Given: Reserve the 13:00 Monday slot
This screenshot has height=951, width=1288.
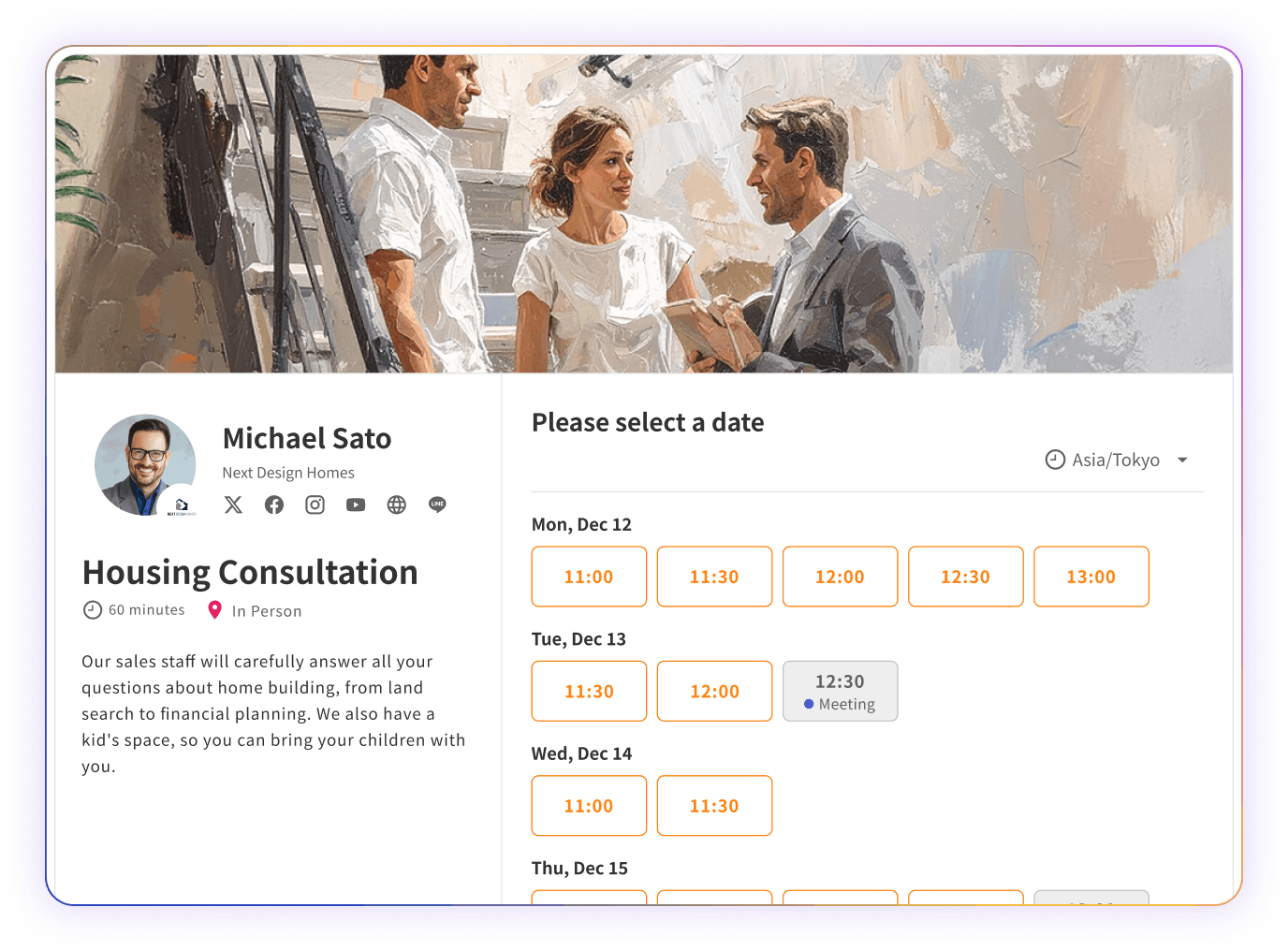Looking at the screenshot, I should [x=1090, y=577].
